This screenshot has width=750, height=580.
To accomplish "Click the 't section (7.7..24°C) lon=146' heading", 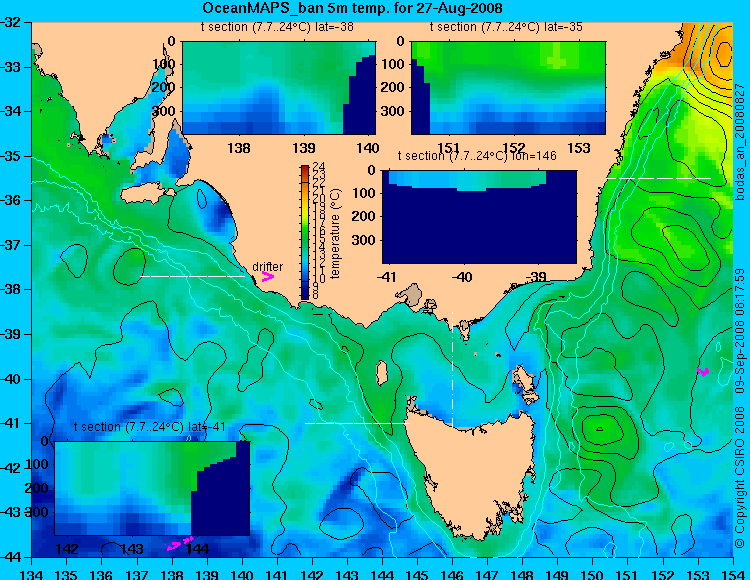I will tap(477, 156).
